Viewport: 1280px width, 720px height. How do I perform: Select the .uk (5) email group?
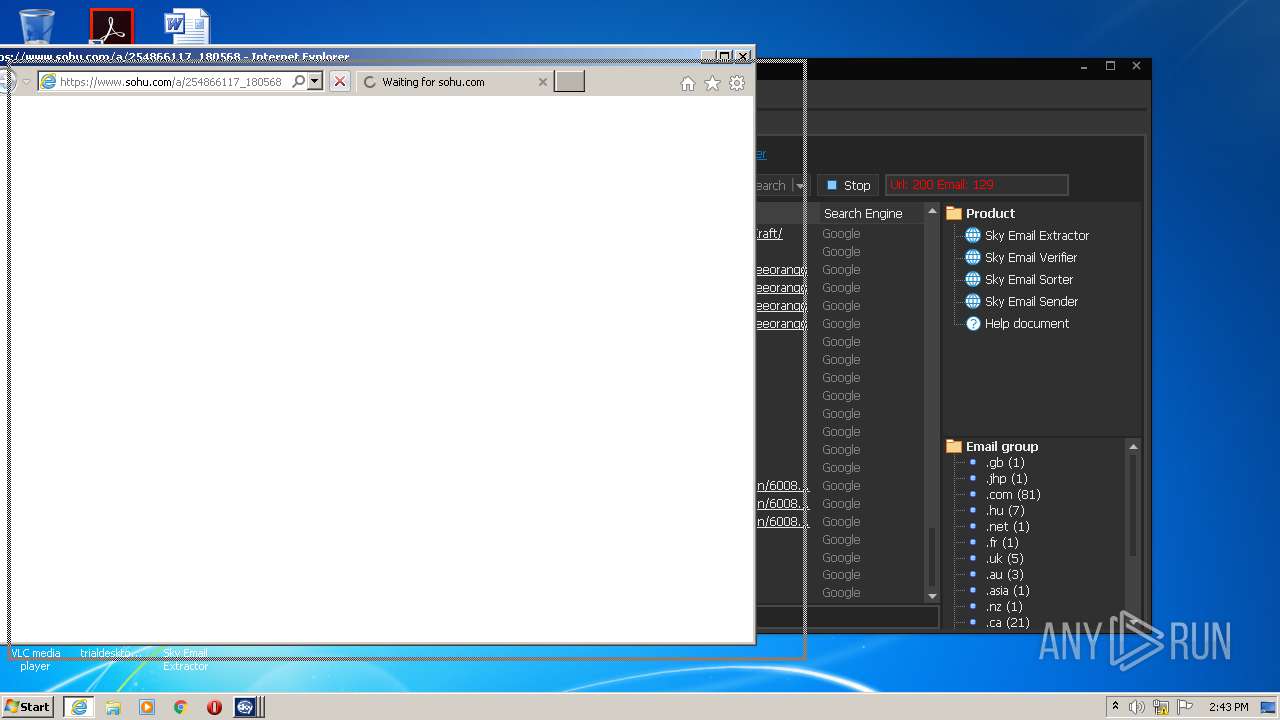click(x=1004, y=558)
